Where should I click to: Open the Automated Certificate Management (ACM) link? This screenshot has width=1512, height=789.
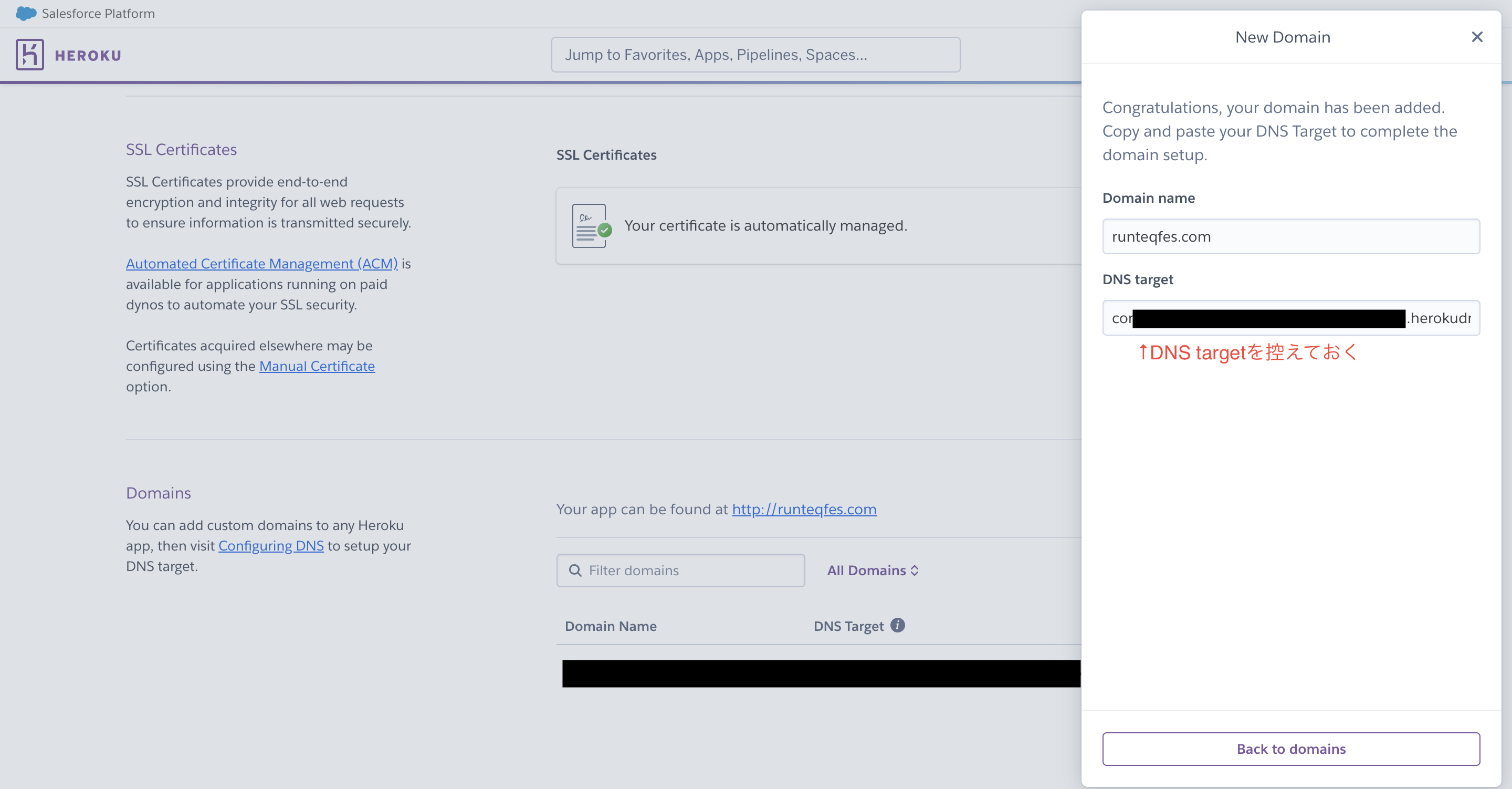pyautogui.click(x=262, y=264)
